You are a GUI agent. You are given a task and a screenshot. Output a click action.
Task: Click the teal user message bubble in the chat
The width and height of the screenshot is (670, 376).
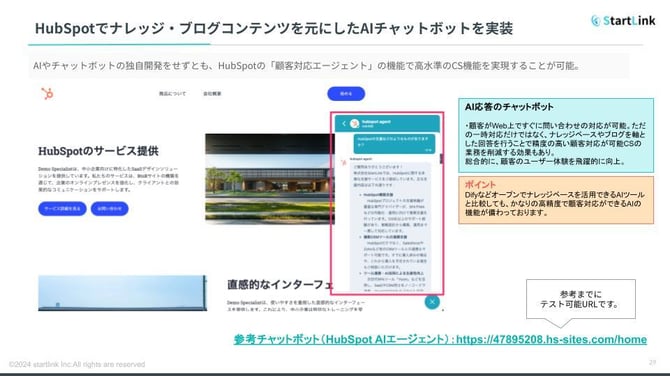394,144
